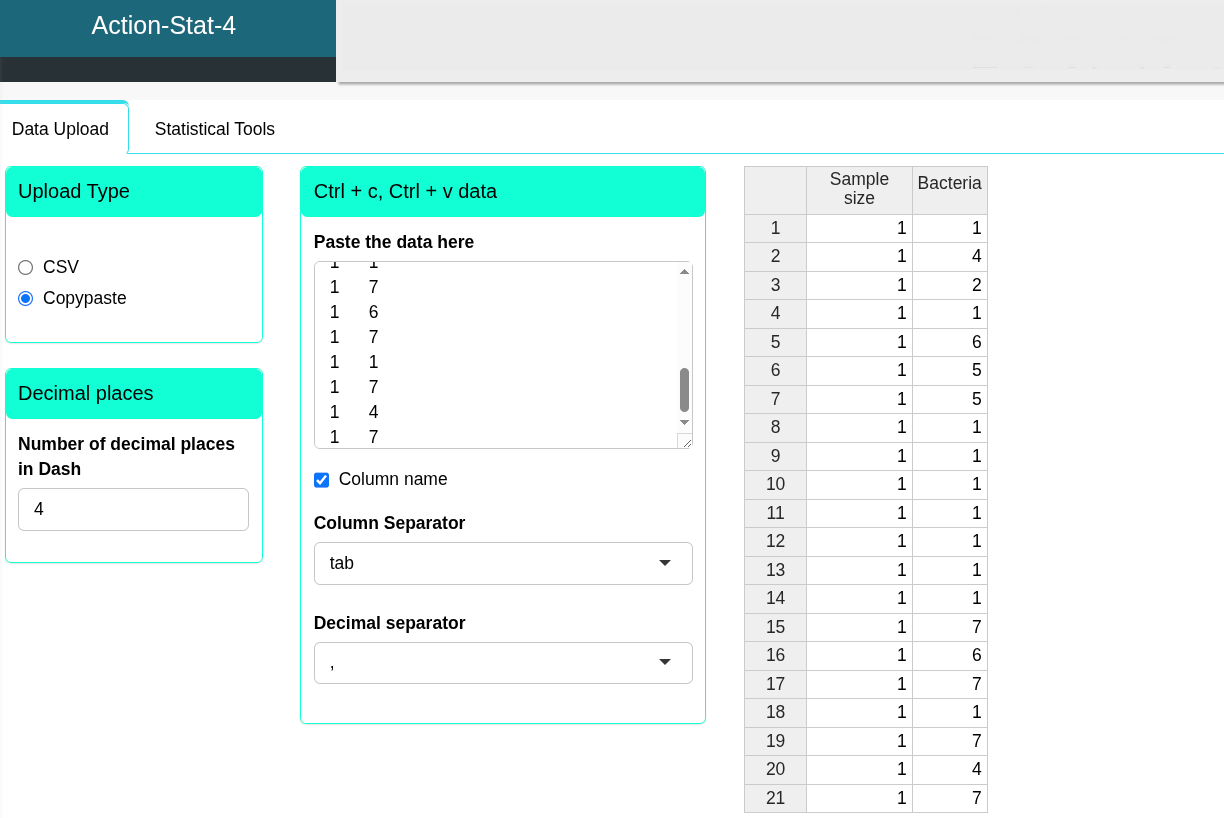
Task: Click Sample size cell in row 13
Action: pos(859,570)
